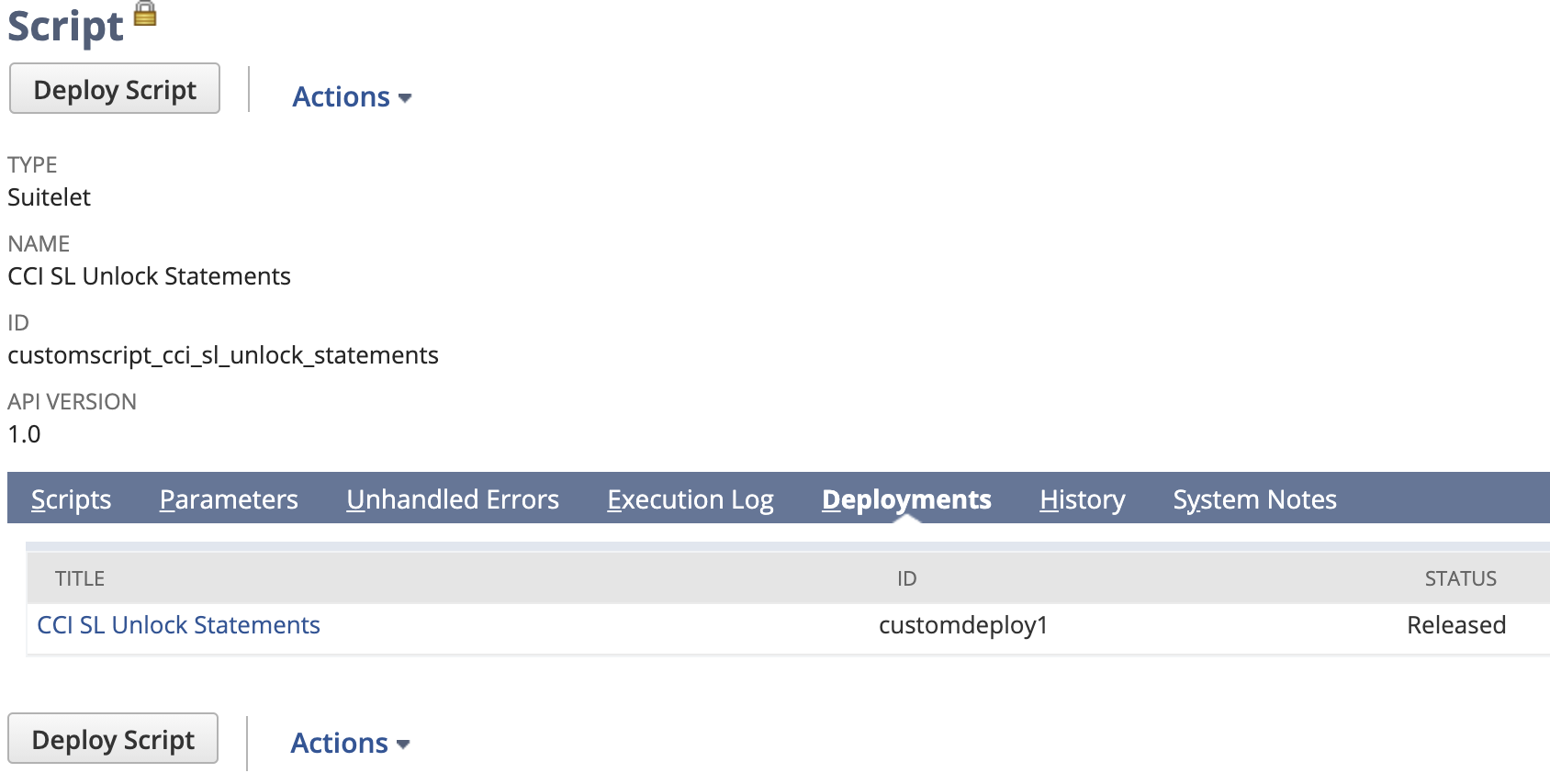Click the API version value 1.0
Screen dimensions: 1550x784
tap(24, 434)
